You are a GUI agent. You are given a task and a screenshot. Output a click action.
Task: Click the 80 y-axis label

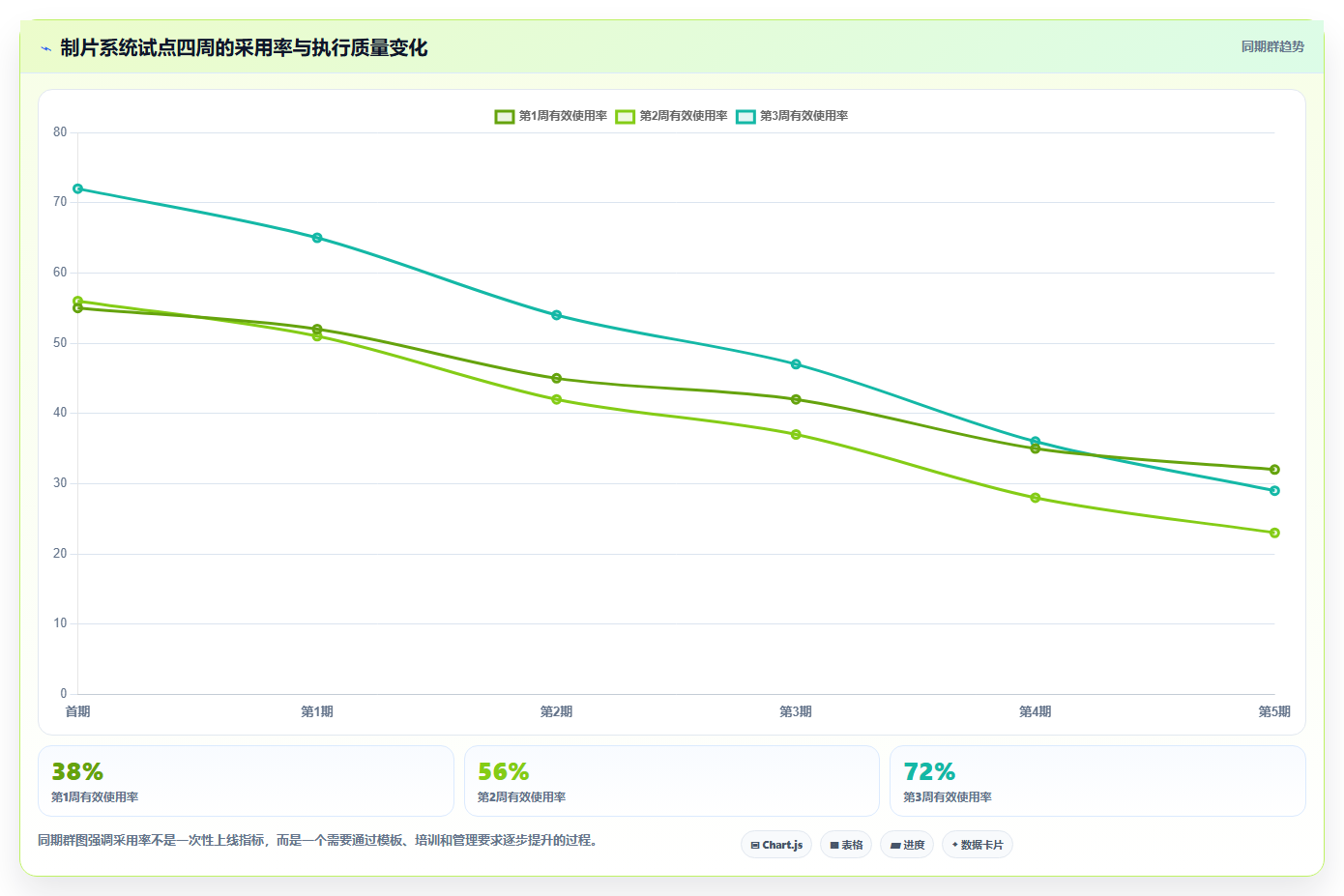tap(60, 132)
